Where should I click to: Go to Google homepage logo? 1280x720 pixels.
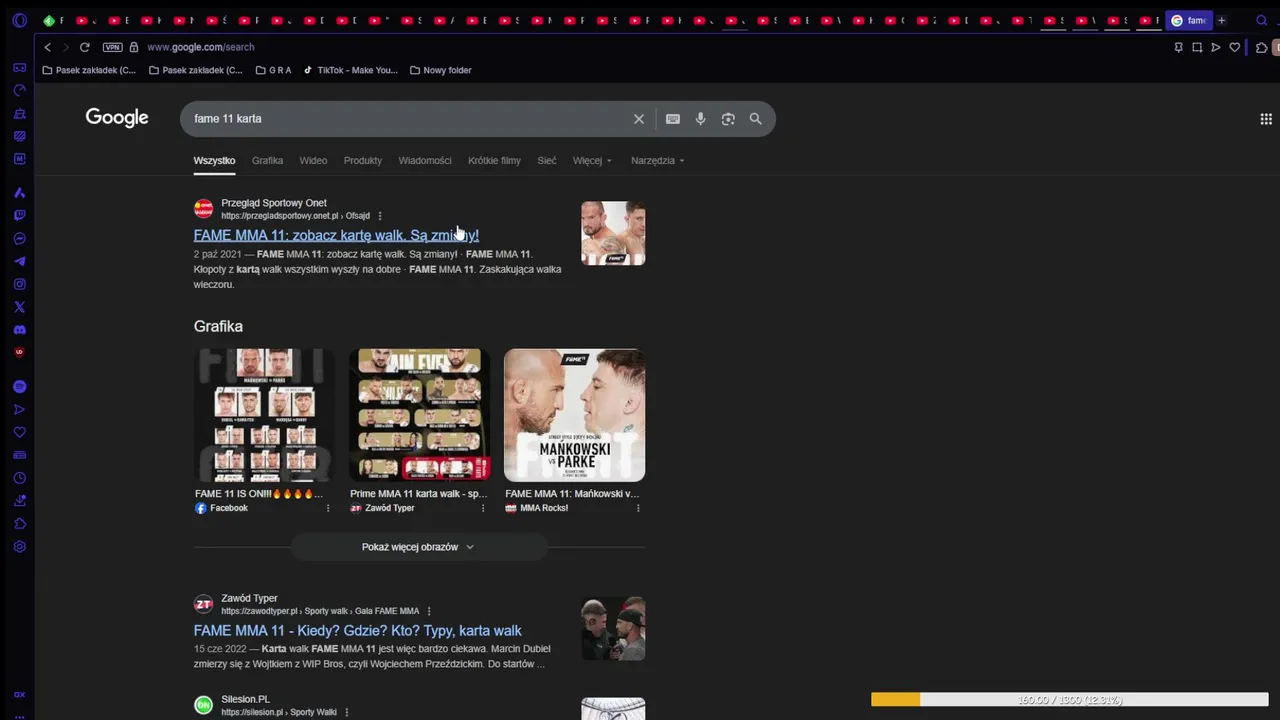tap(117, 118)
